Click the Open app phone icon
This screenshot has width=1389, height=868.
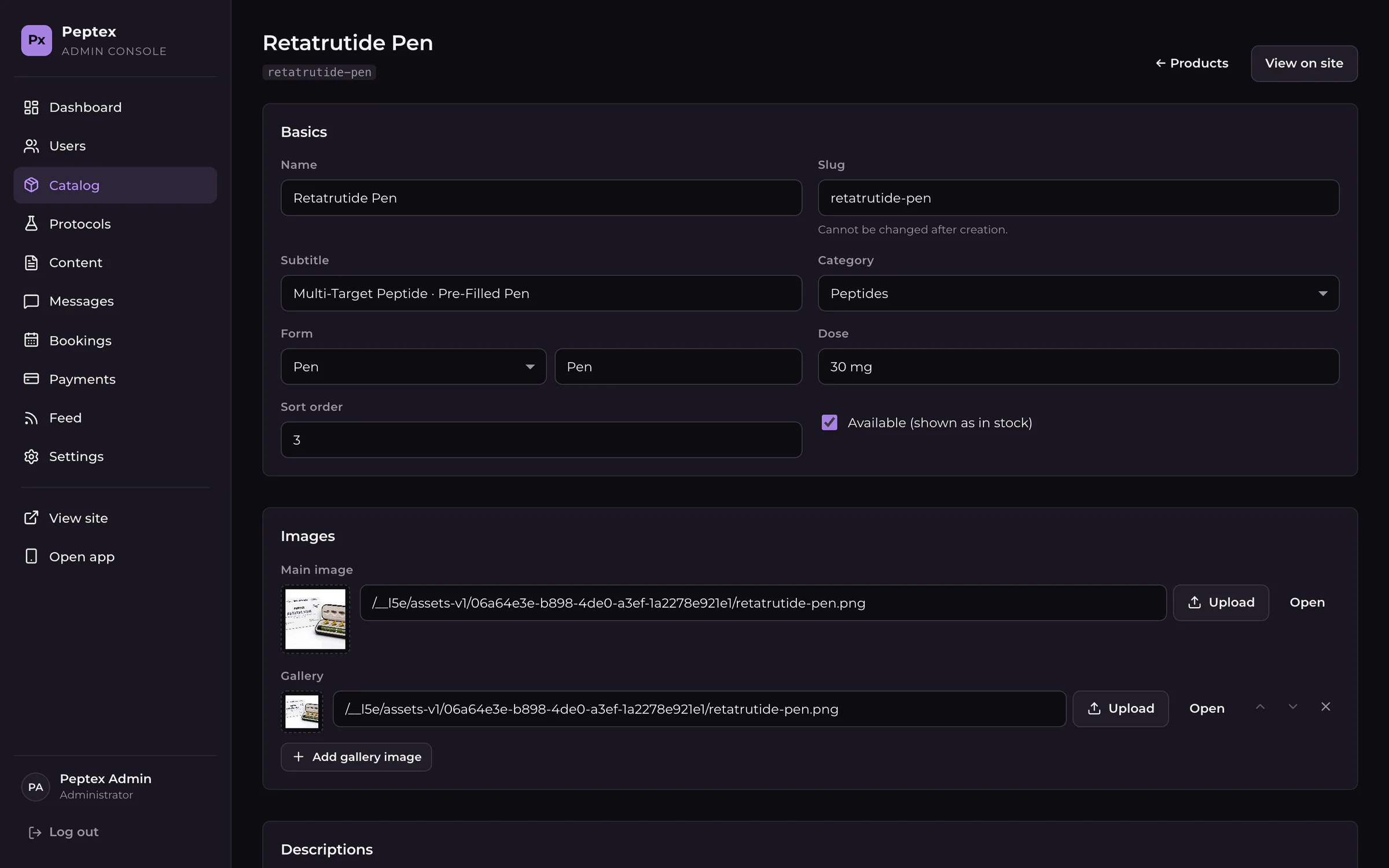tap(31, 557)
